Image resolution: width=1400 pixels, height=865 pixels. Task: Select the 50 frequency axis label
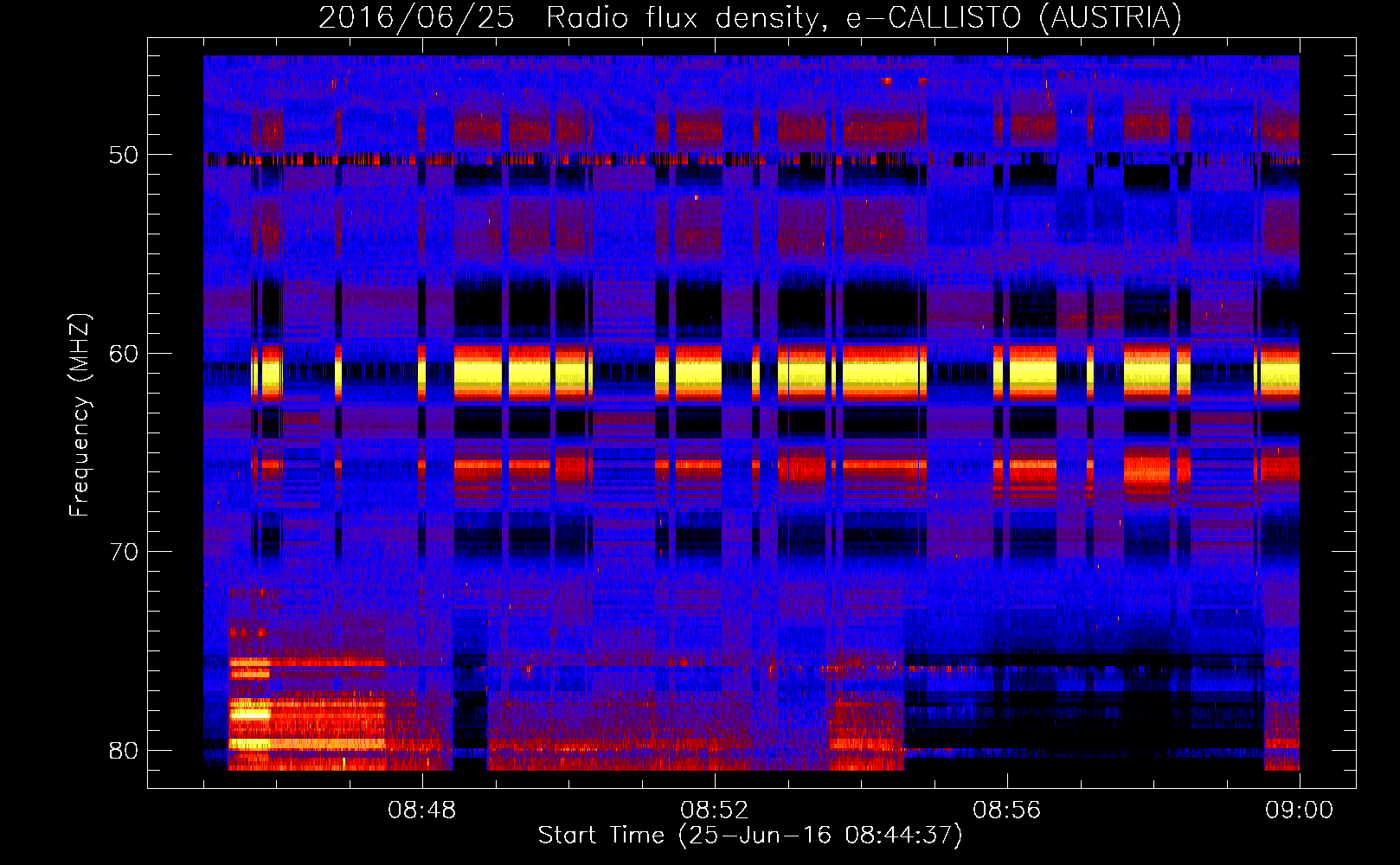tap(124, 156)
